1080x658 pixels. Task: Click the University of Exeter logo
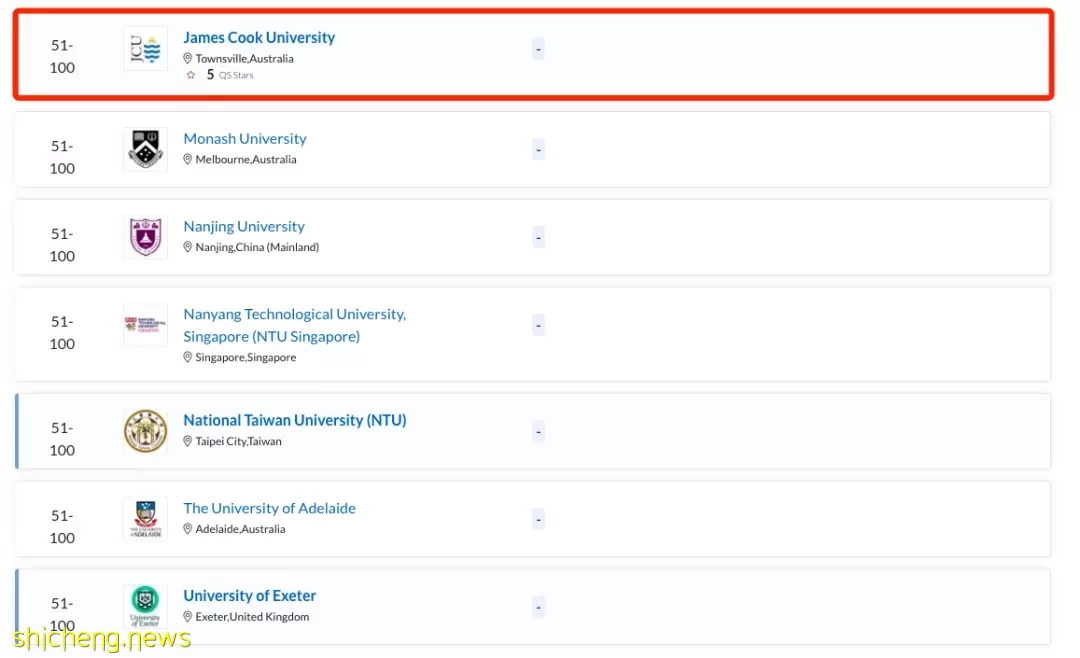pos(145,606)
